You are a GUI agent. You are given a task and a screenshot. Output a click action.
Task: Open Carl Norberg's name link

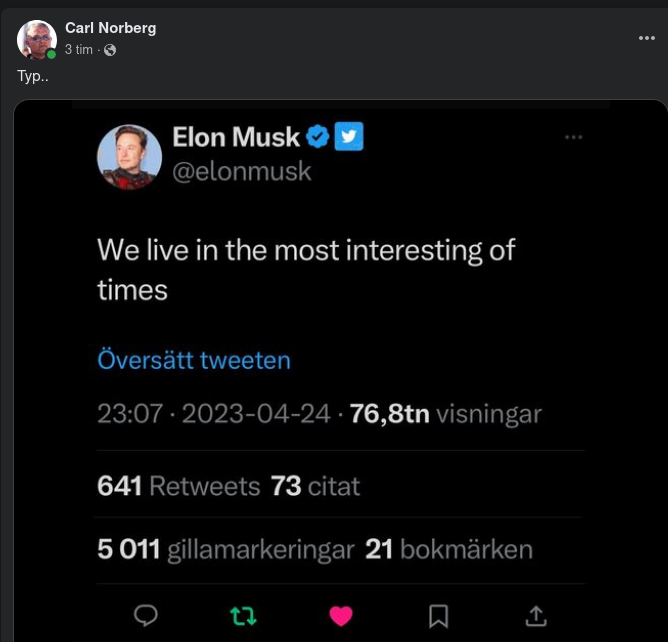110,28
